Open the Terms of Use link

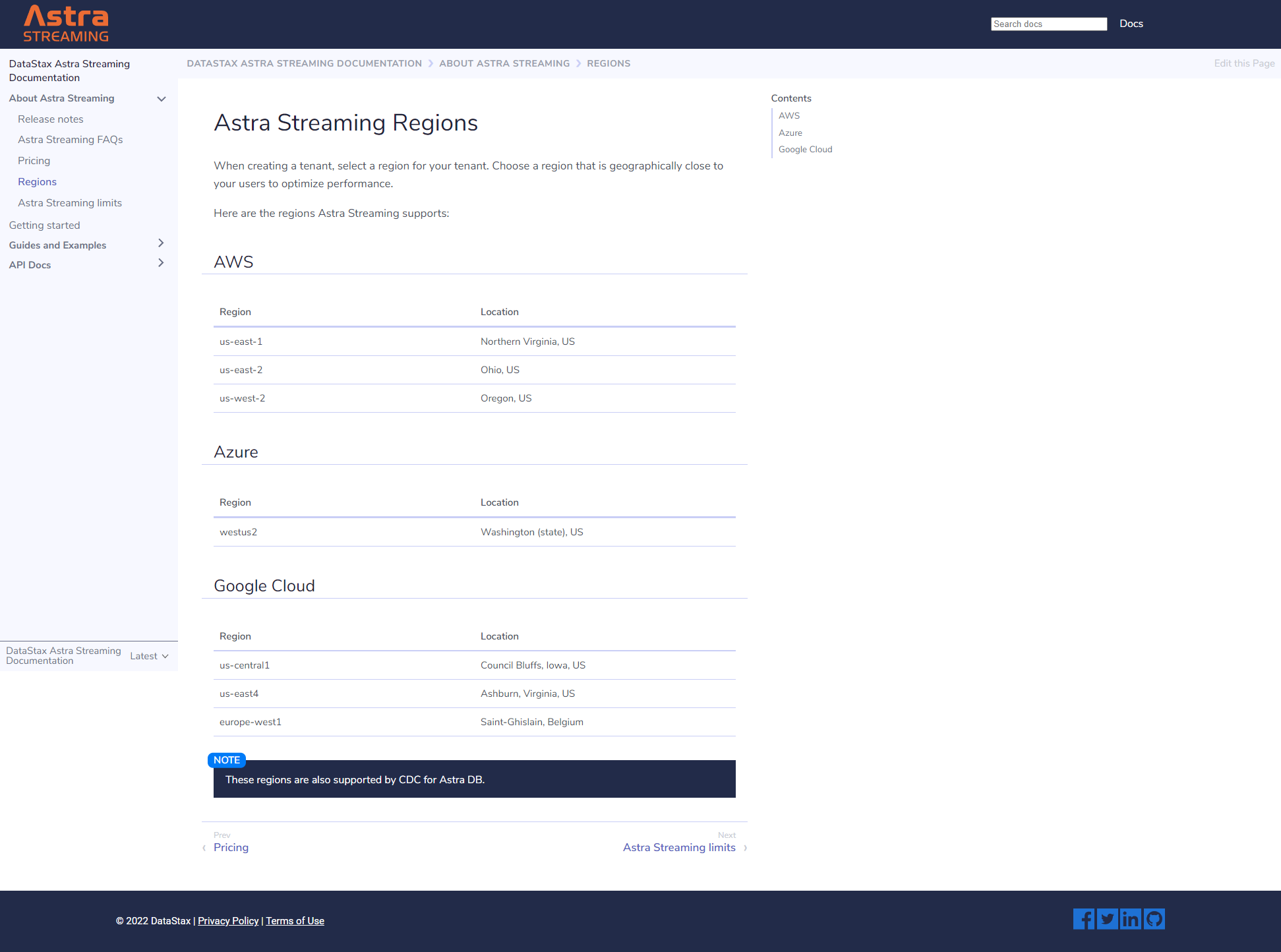pyautogui.click(x=295, y=920)
